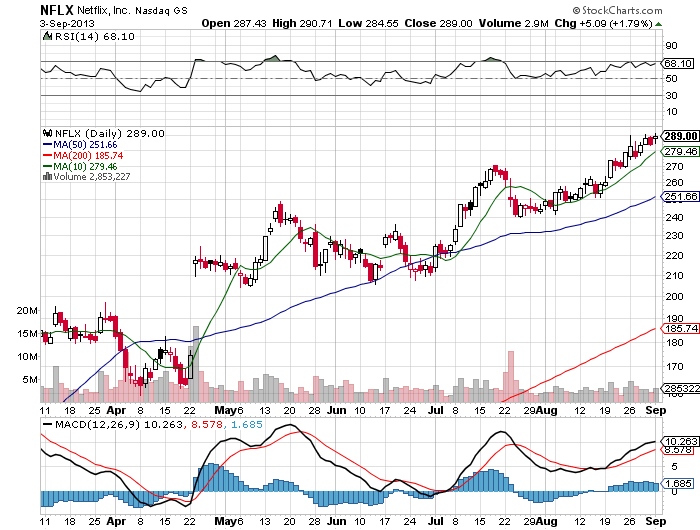
Task: Click the RSI(14) indicator legend icon
Action: [47, 36]
